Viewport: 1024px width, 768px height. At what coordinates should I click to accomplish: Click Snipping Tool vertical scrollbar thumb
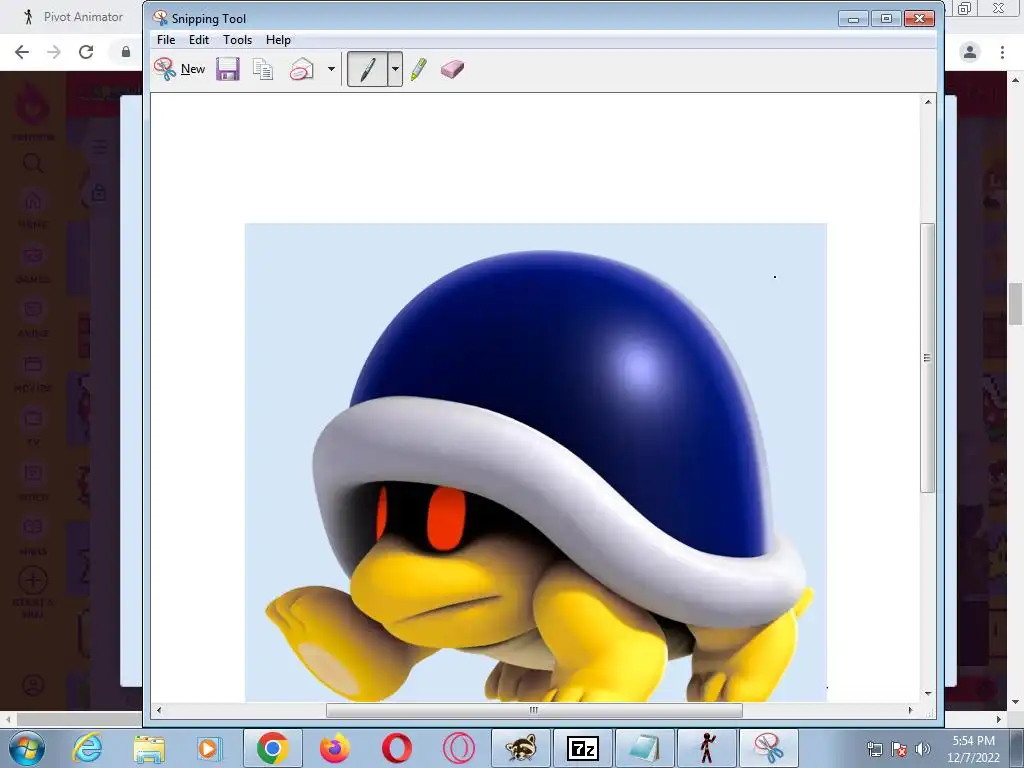click(x=927, y=358)
